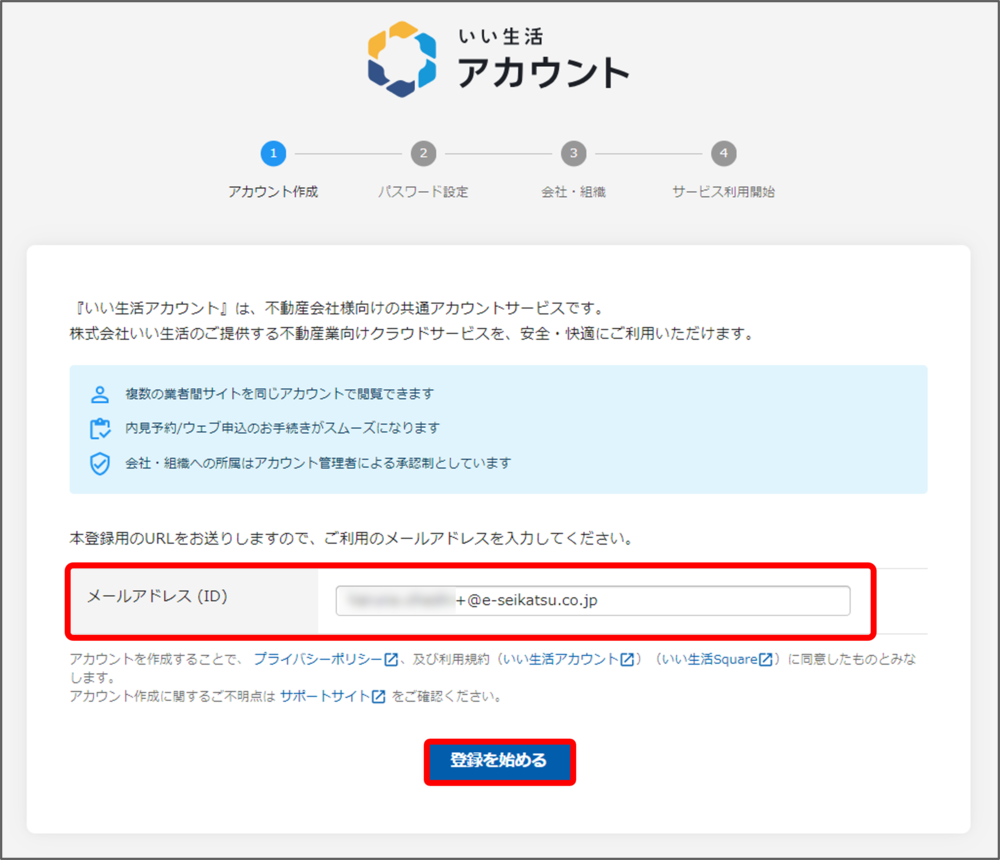Open the プライバシーポリシー link
This screenshot has width=1000, height=860.
(x=318, y=659)
